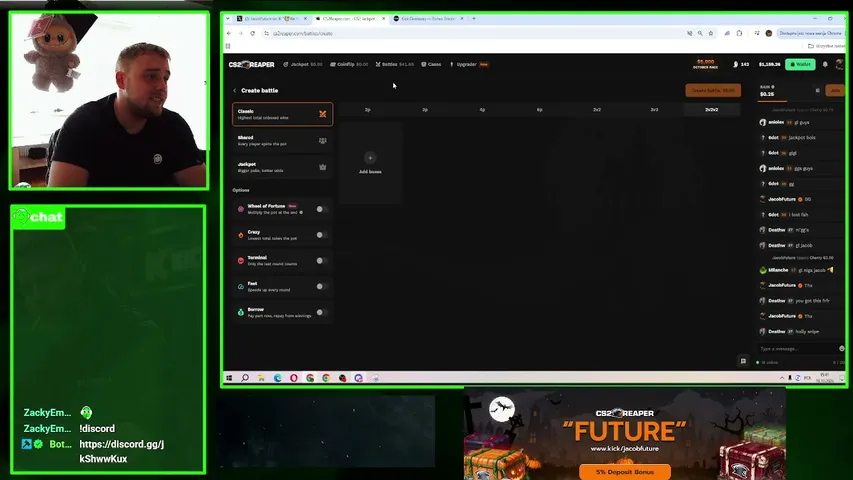Select the 2v2 team layout tab
Screen dimensions: 853x480
pyautogui.click(x=597, y=110)
